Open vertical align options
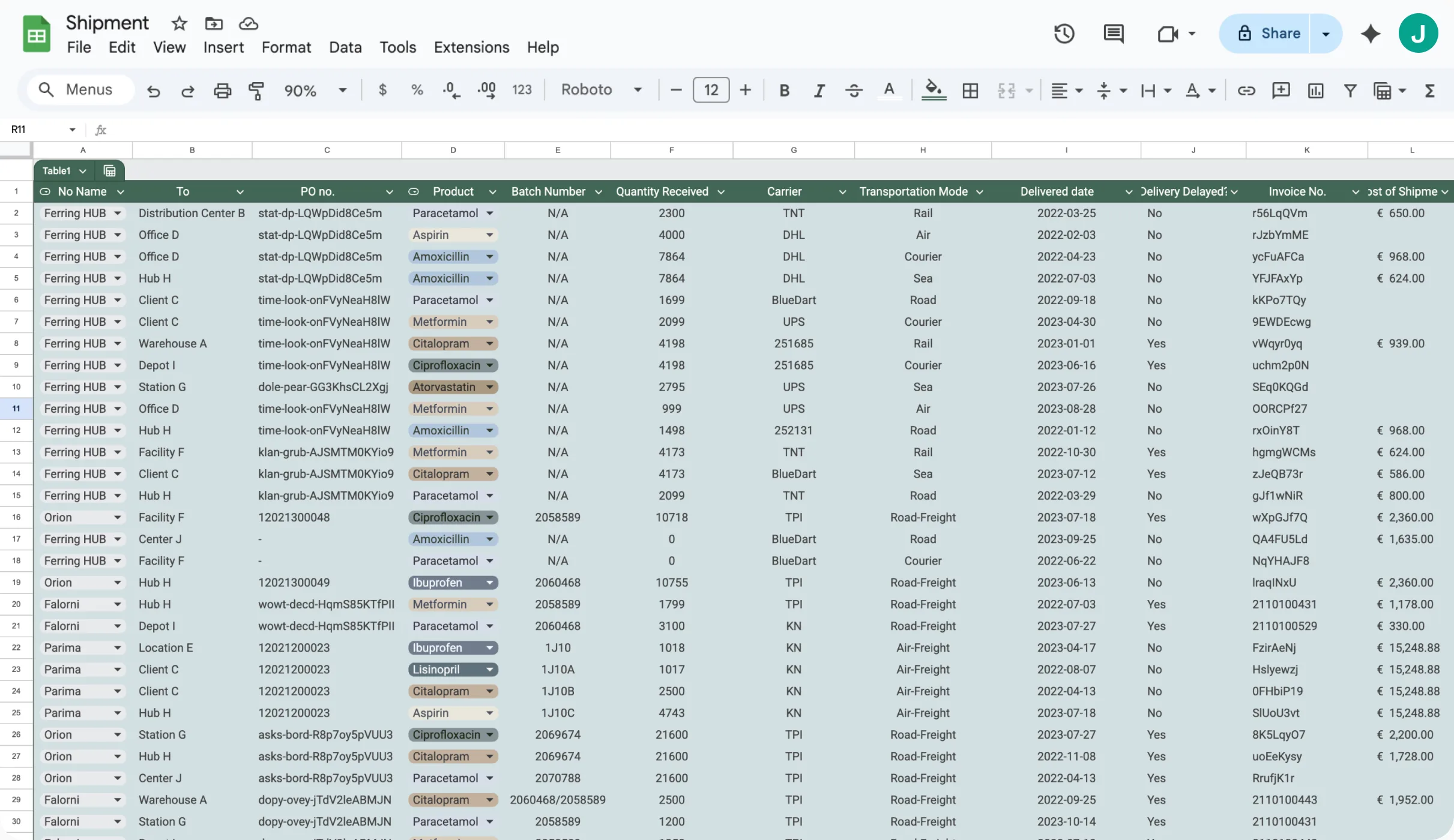Viewport: 1454px width, 840px height. point(1111,91)
